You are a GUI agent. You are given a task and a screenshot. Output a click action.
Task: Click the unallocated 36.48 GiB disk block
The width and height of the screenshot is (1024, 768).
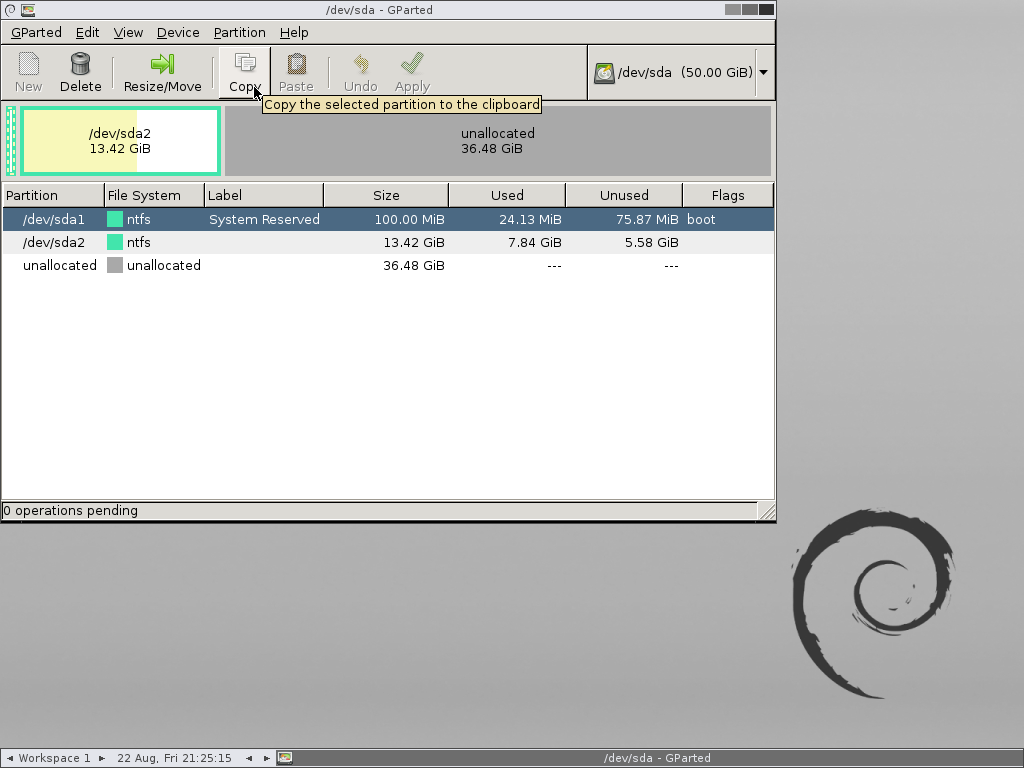pyautogui.click(x=497, y=141)
